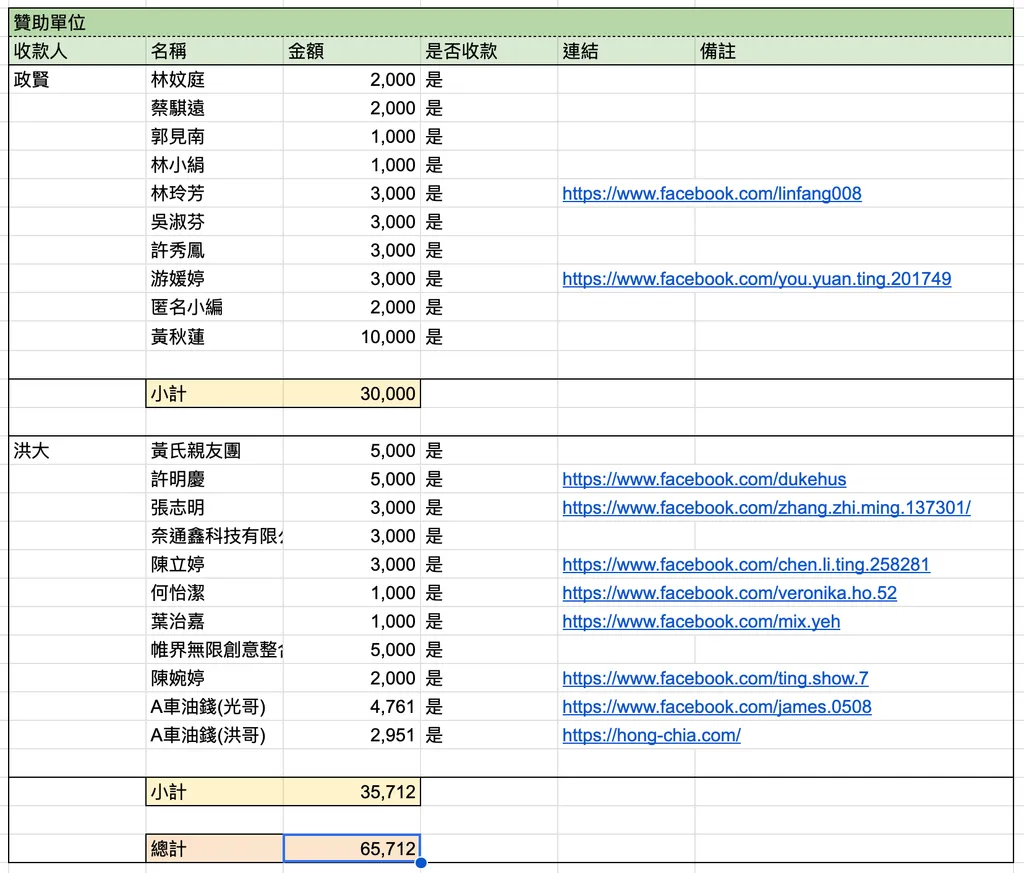Select the 政賢 payee cell
This screenshot has height=873, width=1024.
click(x=77, y=80)
